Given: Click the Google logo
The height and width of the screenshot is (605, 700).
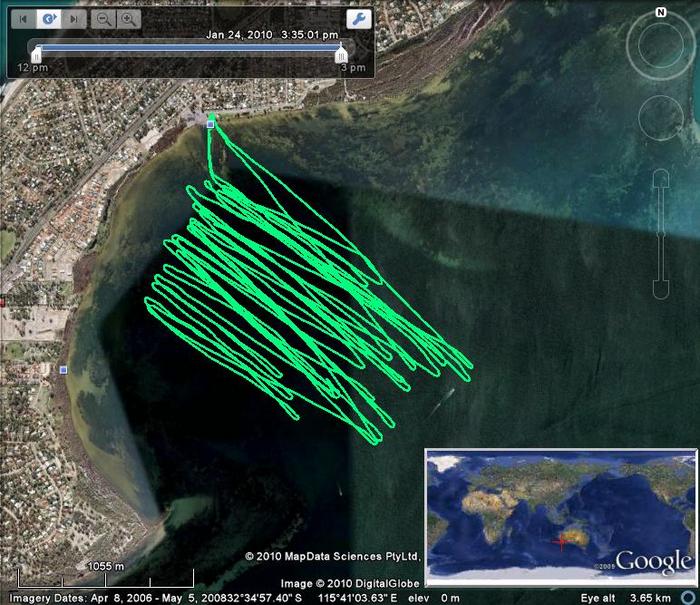Looking at the screenshot, I should point(652,561).
